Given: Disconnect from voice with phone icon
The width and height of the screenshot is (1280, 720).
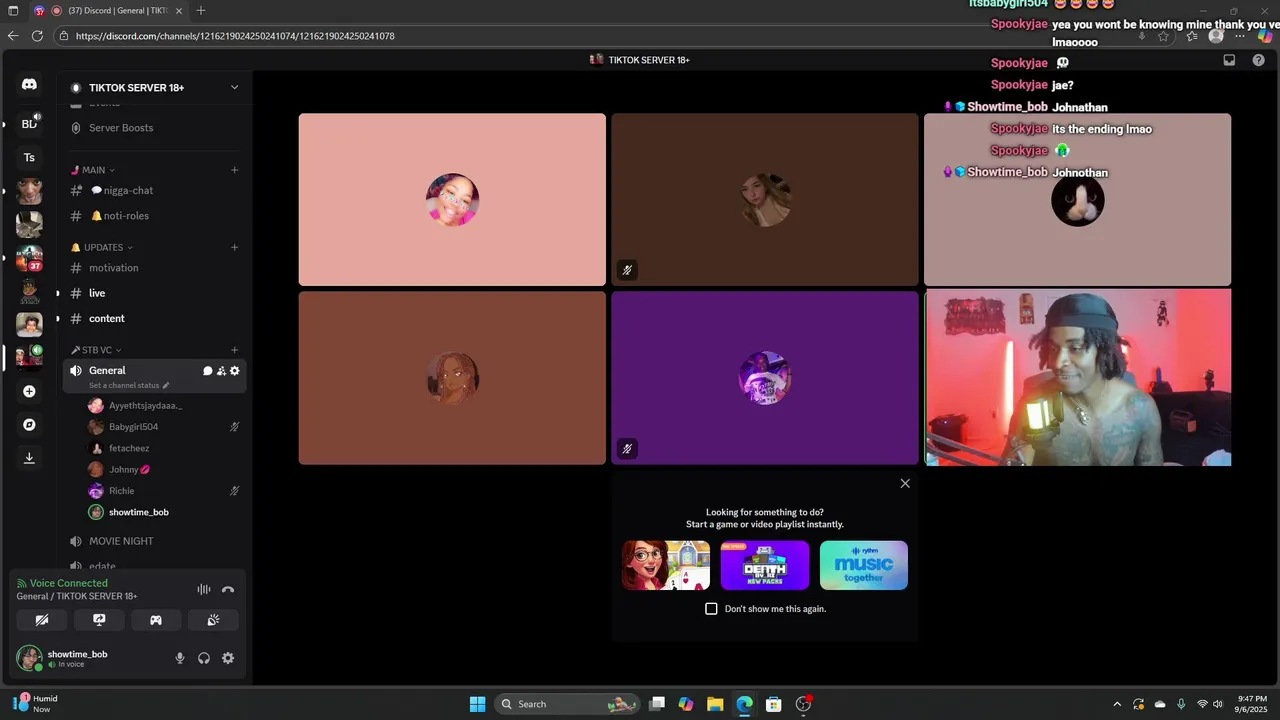Looking at the screenshot, I should [228, 590].
